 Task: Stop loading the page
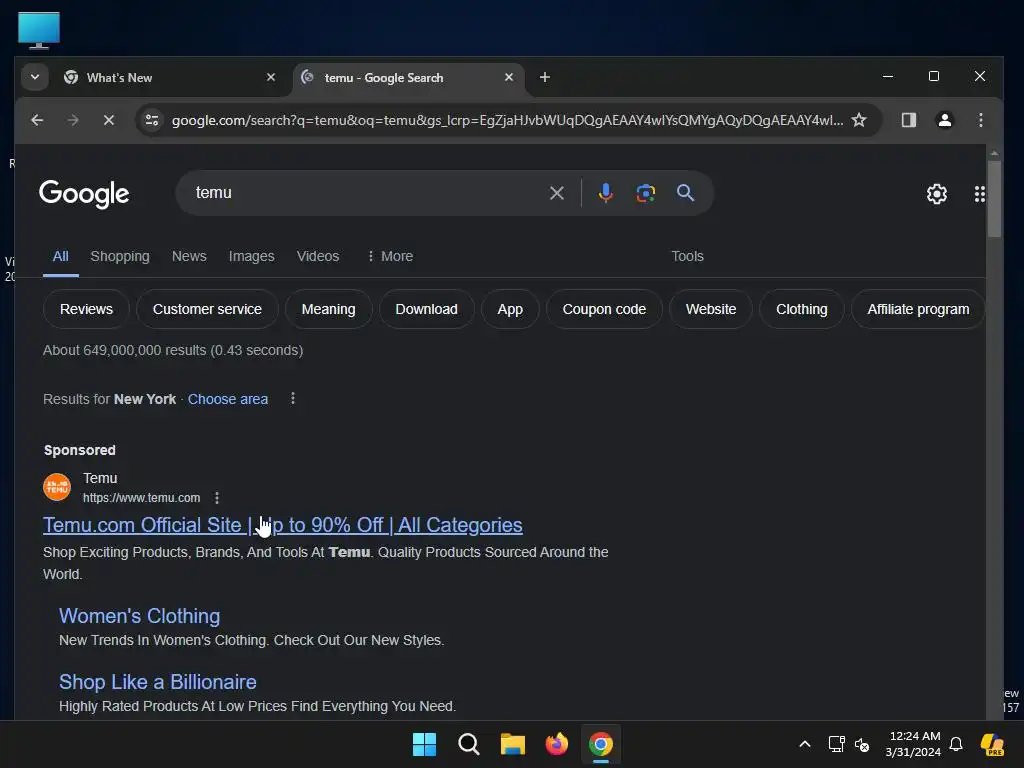pos(109,120)
